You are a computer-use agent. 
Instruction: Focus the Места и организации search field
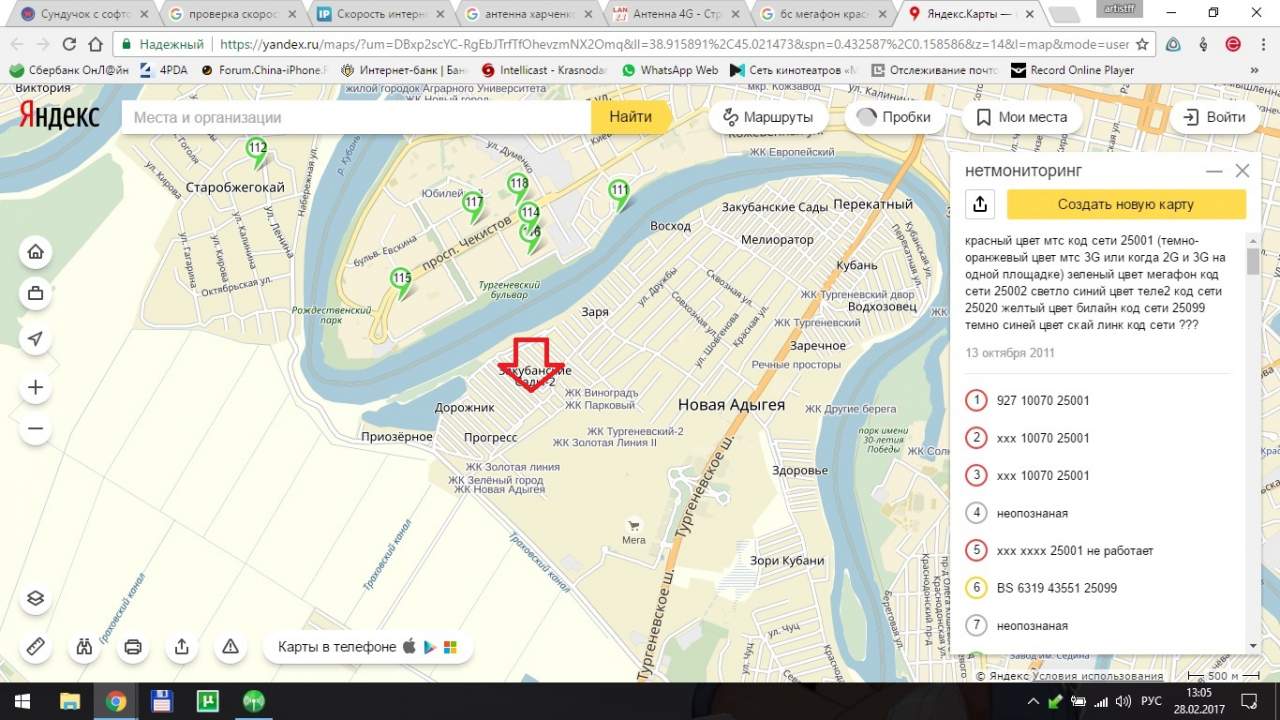(356, 117)
